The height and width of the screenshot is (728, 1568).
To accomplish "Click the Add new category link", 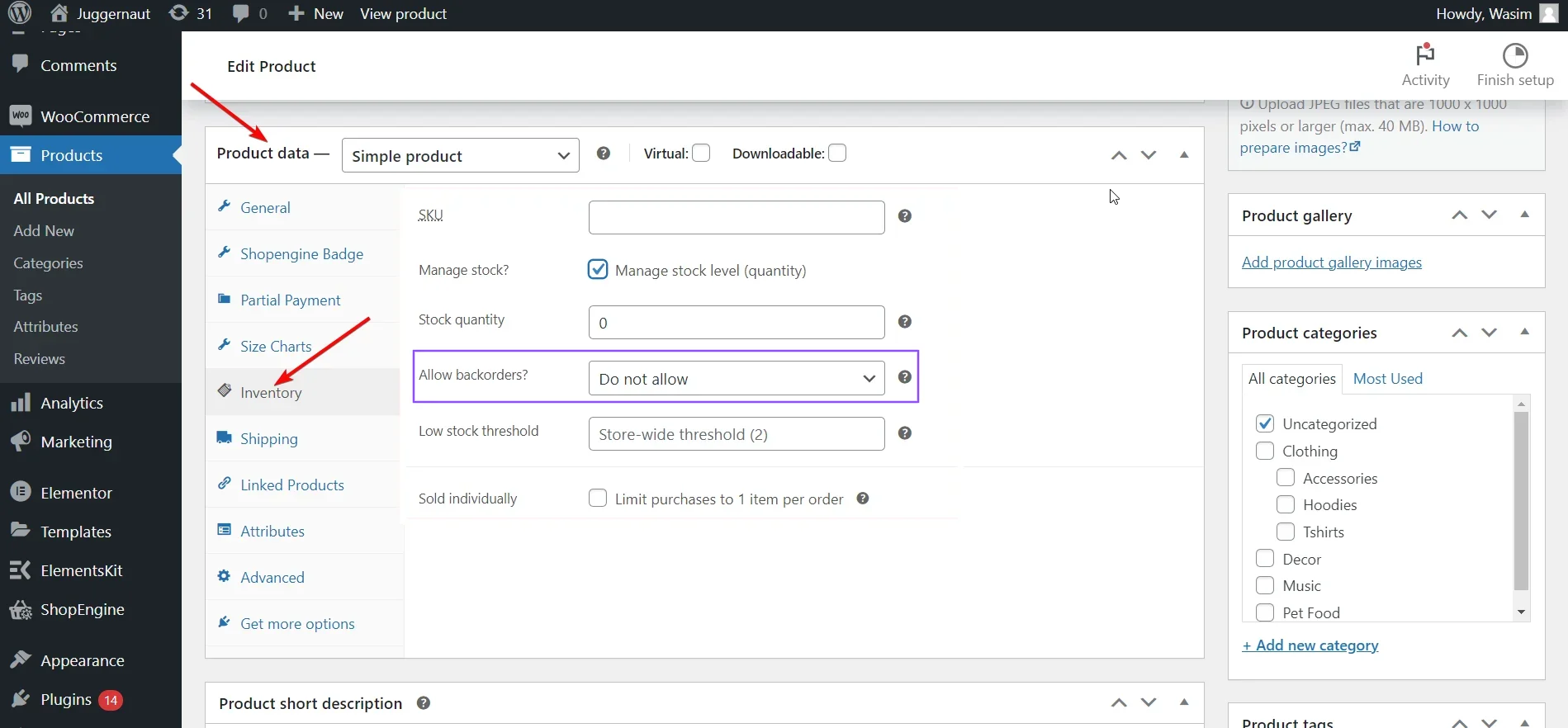I will 1310,645.
